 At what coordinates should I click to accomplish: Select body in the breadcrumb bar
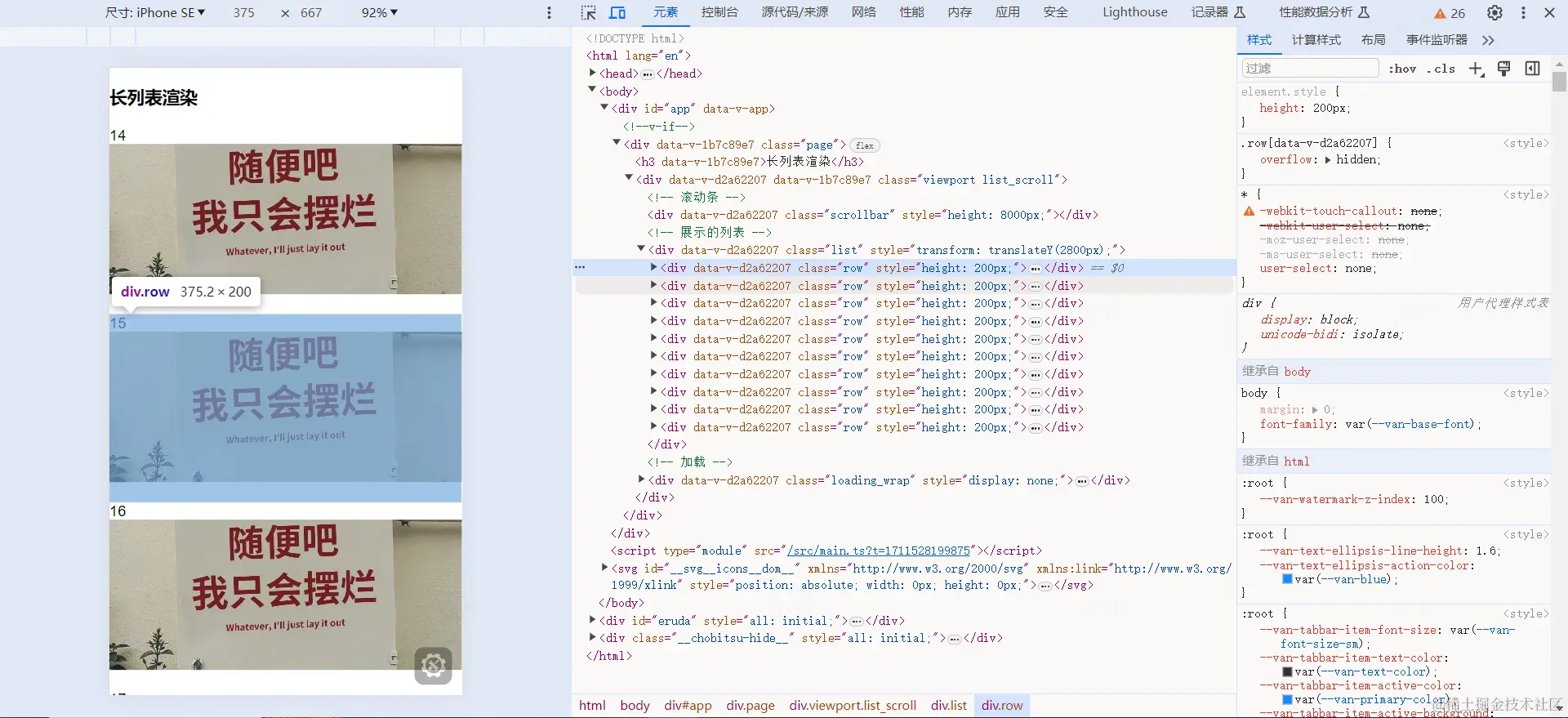635,706
